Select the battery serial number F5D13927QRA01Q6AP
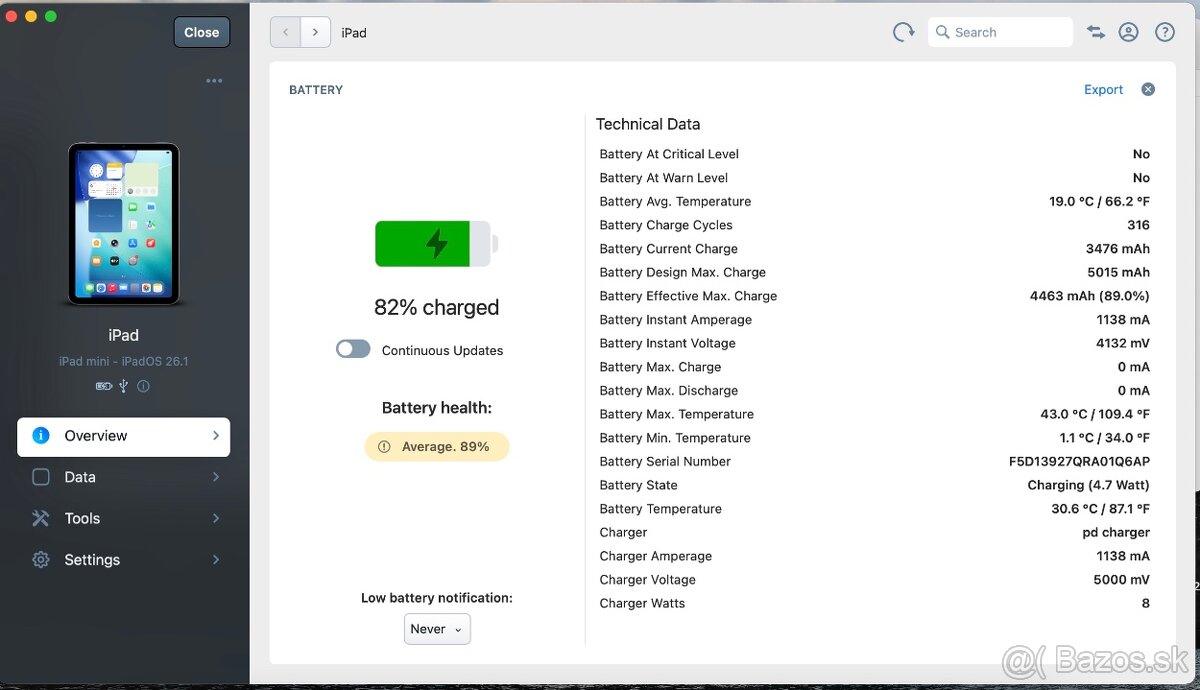This screenshot has height=690, width=1200. [x=1079, y=461]
